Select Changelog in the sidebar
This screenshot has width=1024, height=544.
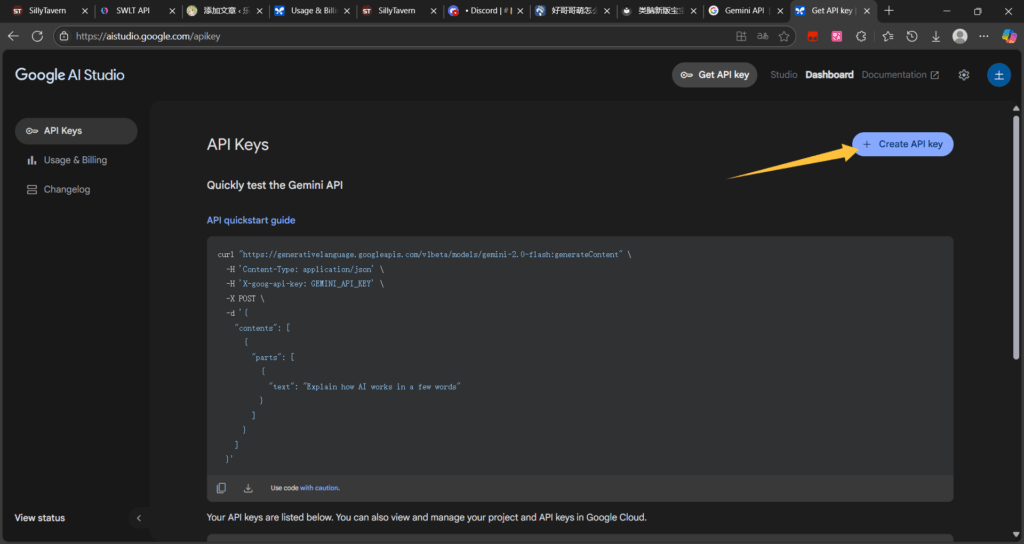point(66,189)
